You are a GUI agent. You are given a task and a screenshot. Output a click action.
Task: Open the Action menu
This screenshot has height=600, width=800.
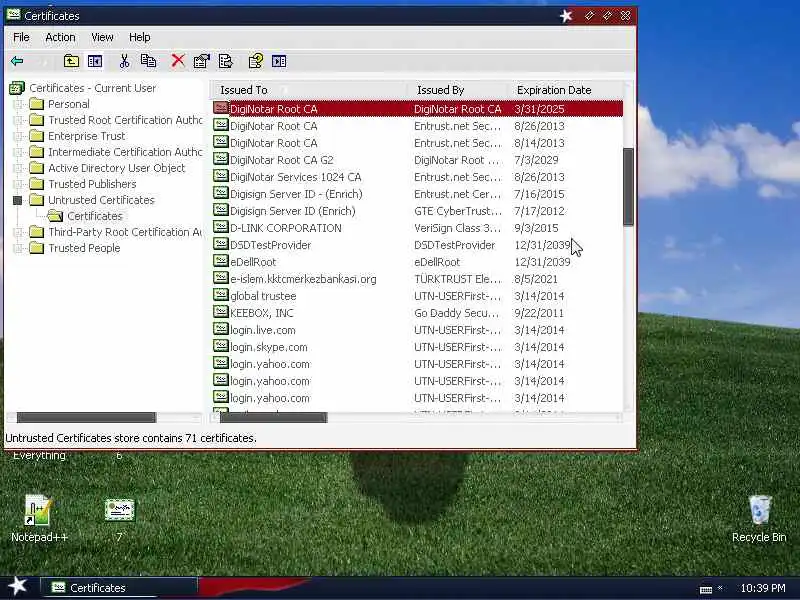pos(60,37)
